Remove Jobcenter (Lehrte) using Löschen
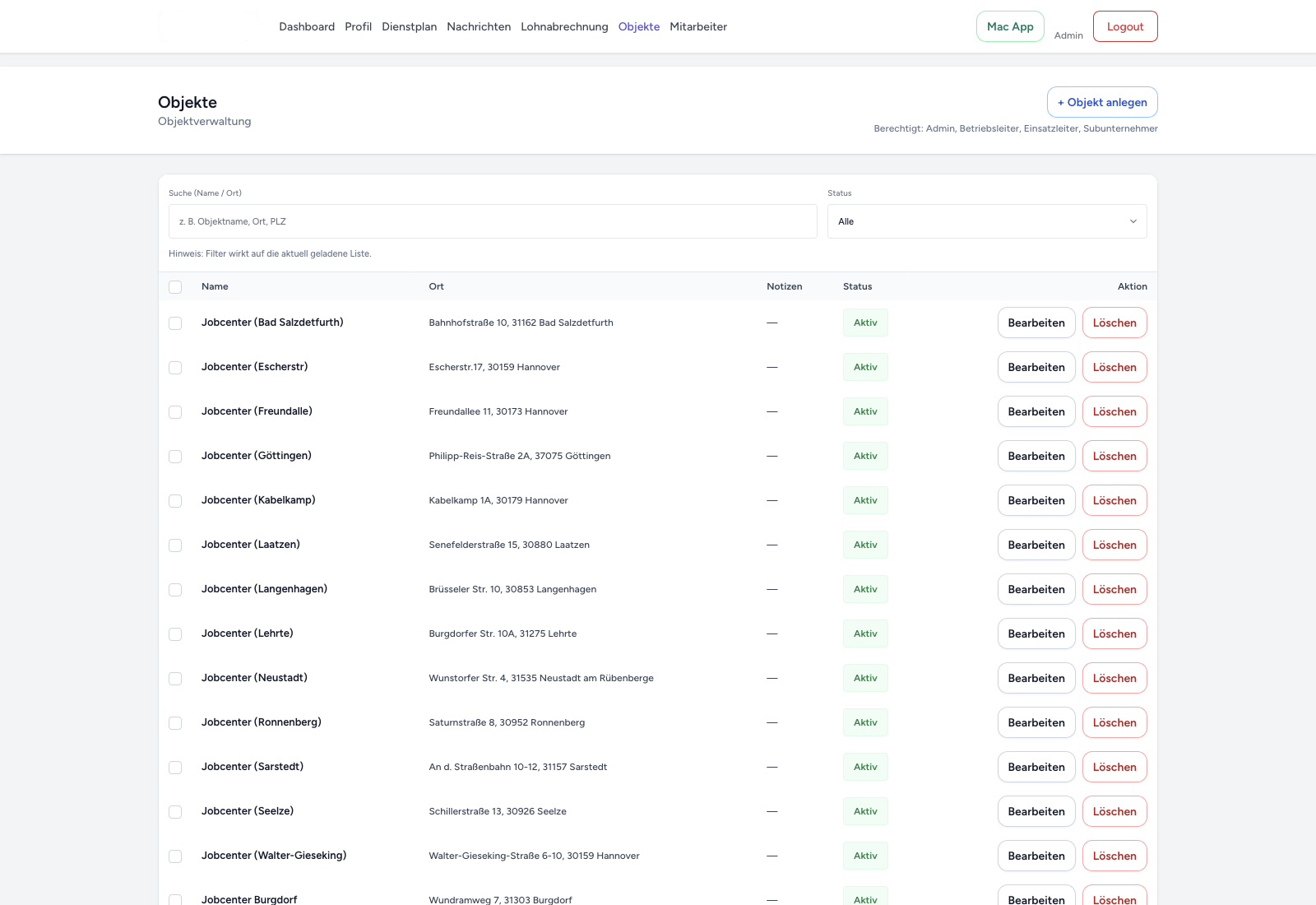 click(1114, 633)
